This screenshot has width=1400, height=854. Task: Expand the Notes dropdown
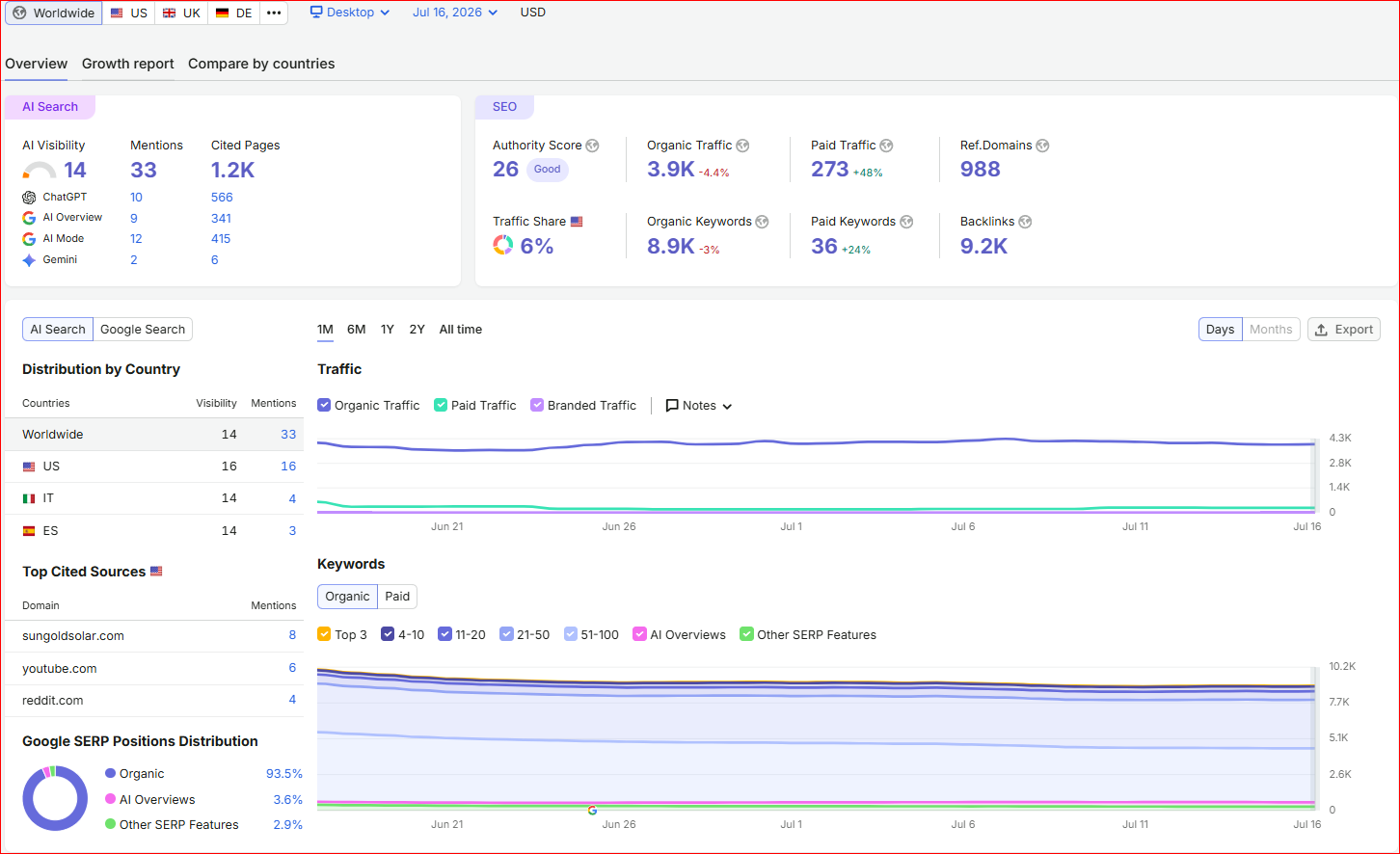(699, 406)
